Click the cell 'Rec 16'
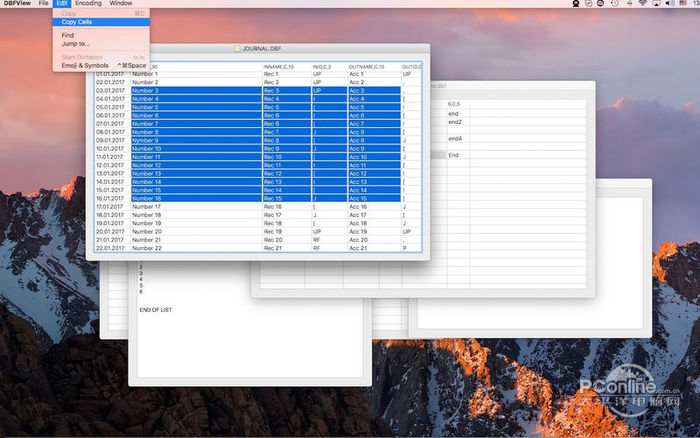 pyautogui.click(x=287, y=207)
